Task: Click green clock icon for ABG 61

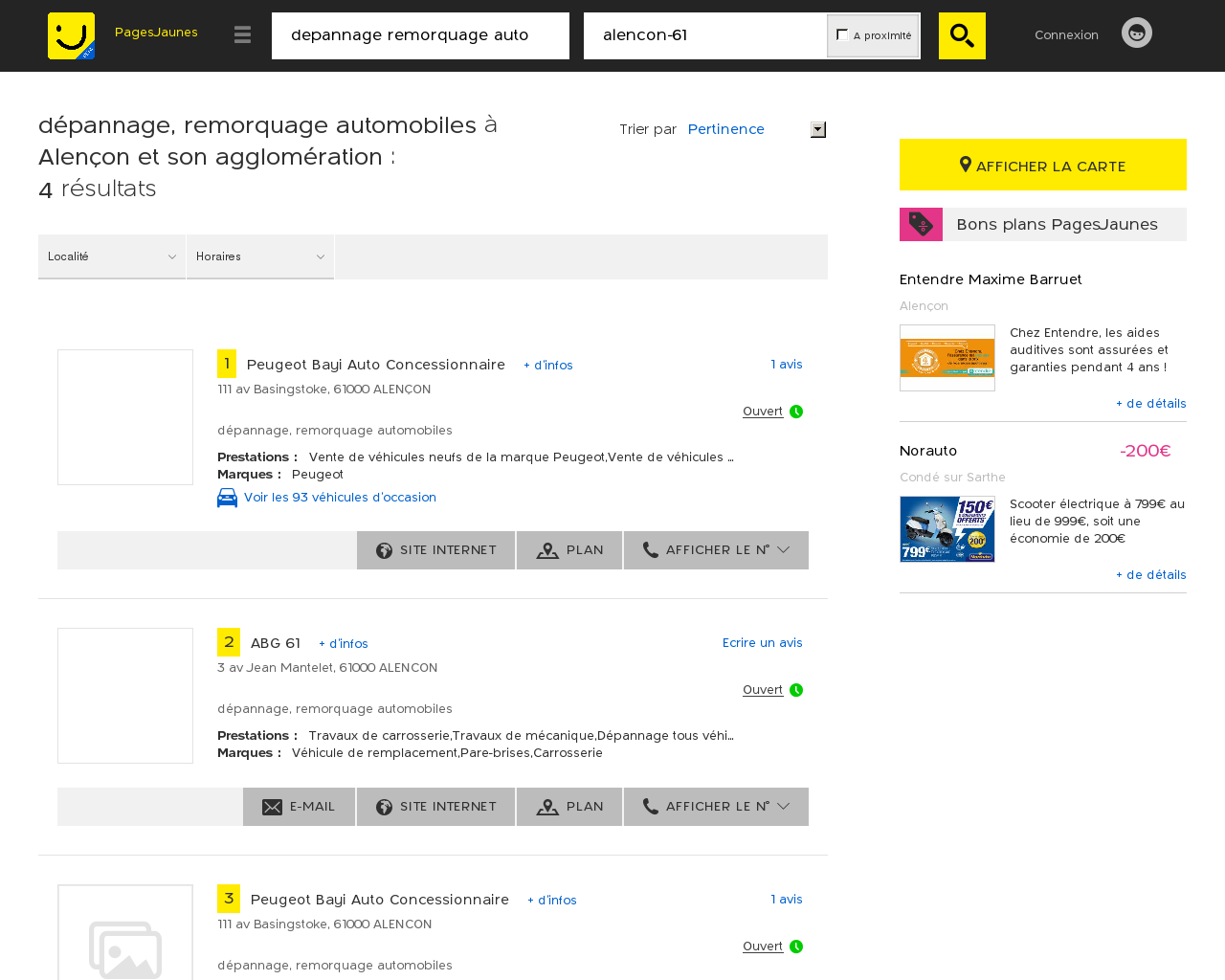Action: (796, 690)
